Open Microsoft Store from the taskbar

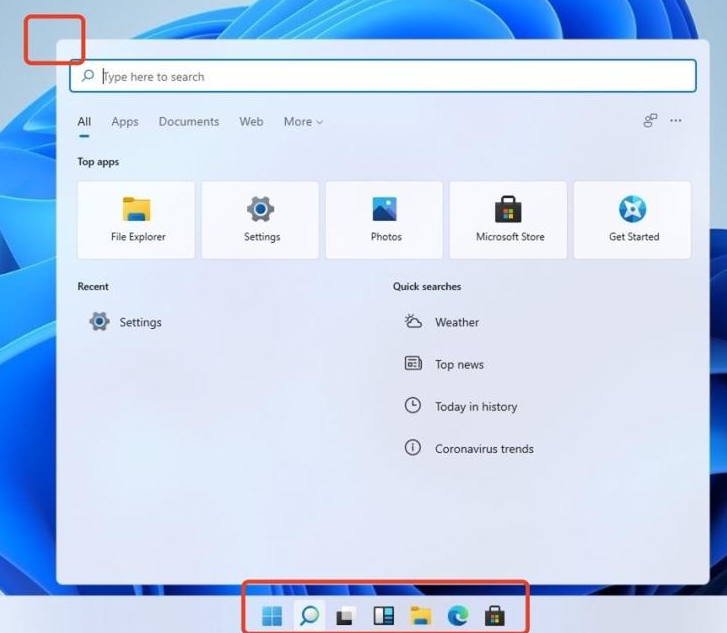click(494, 616)
